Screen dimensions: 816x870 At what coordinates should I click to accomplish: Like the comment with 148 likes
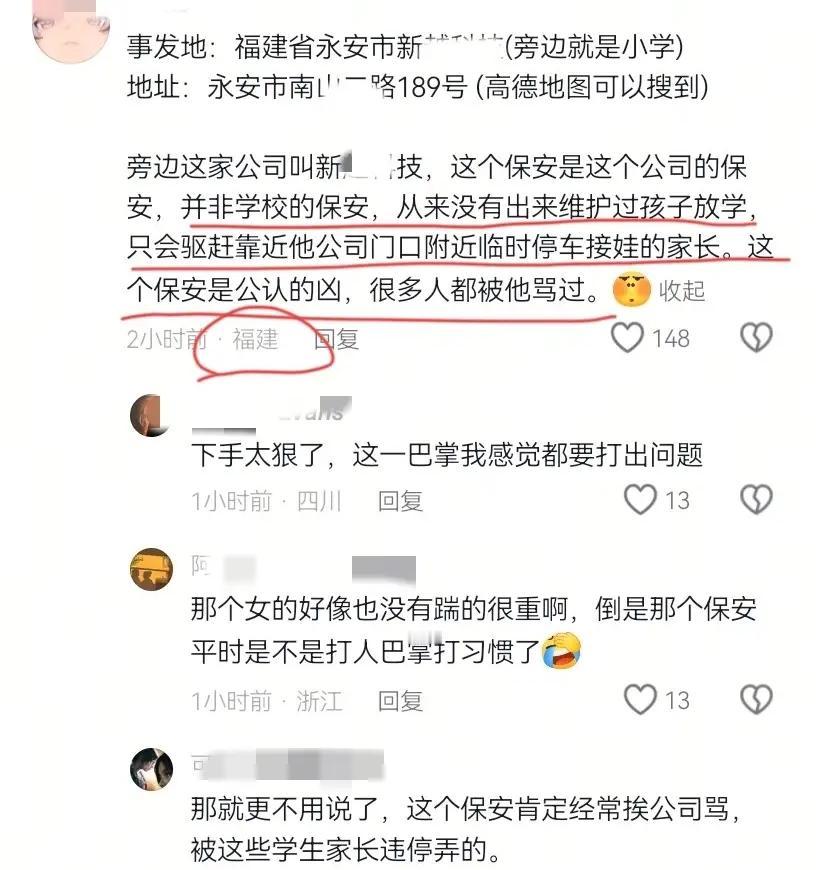coord(627,337)
